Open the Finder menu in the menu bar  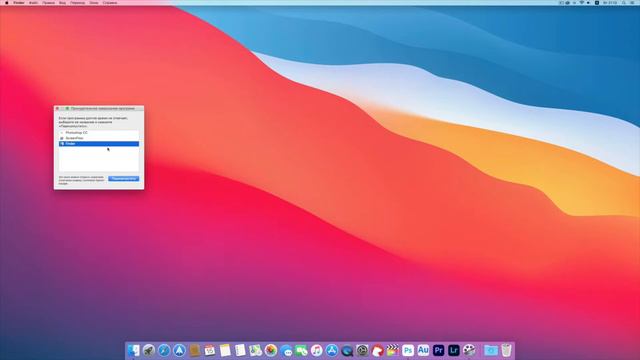tap(19, 3)
